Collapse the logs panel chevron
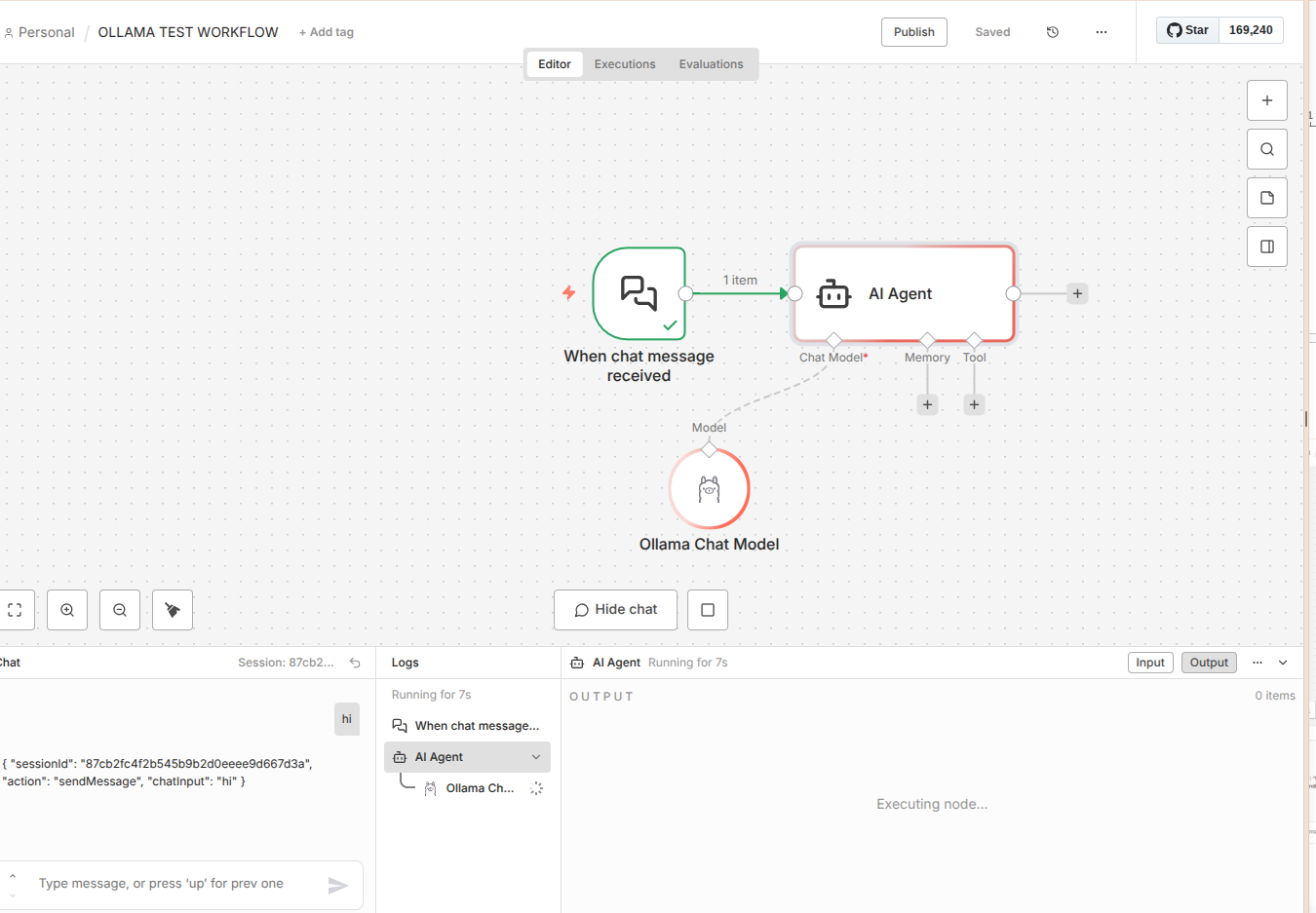 [x=1283, y=663]
